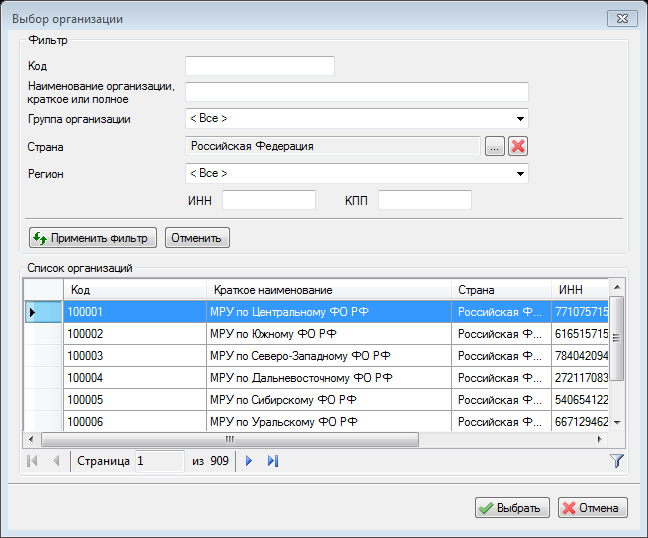The image size is (648, 538).
Task: Click the Отменить filter button
Action: [x=197, y=238]
